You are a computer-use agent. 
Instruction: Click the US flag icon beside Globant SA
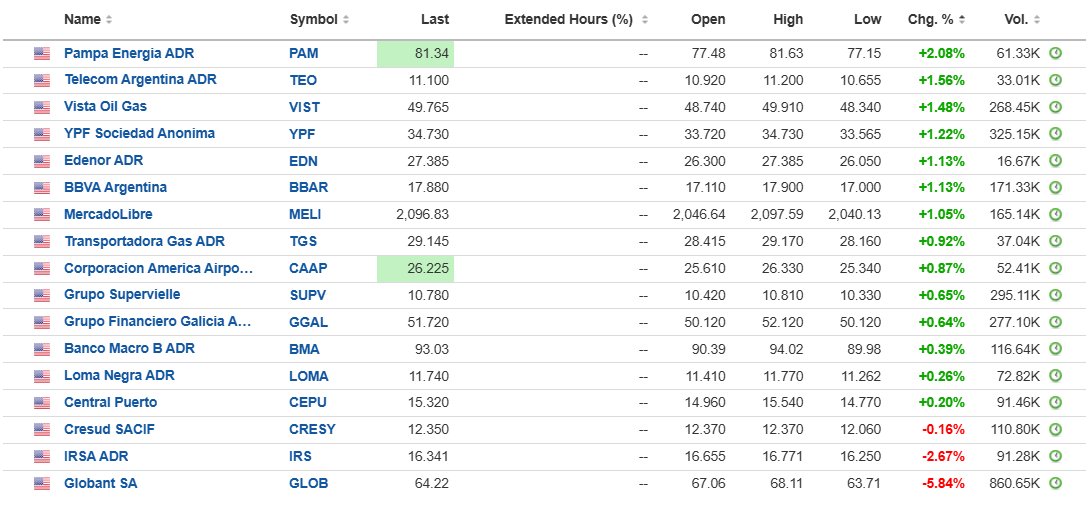[42, 484]
